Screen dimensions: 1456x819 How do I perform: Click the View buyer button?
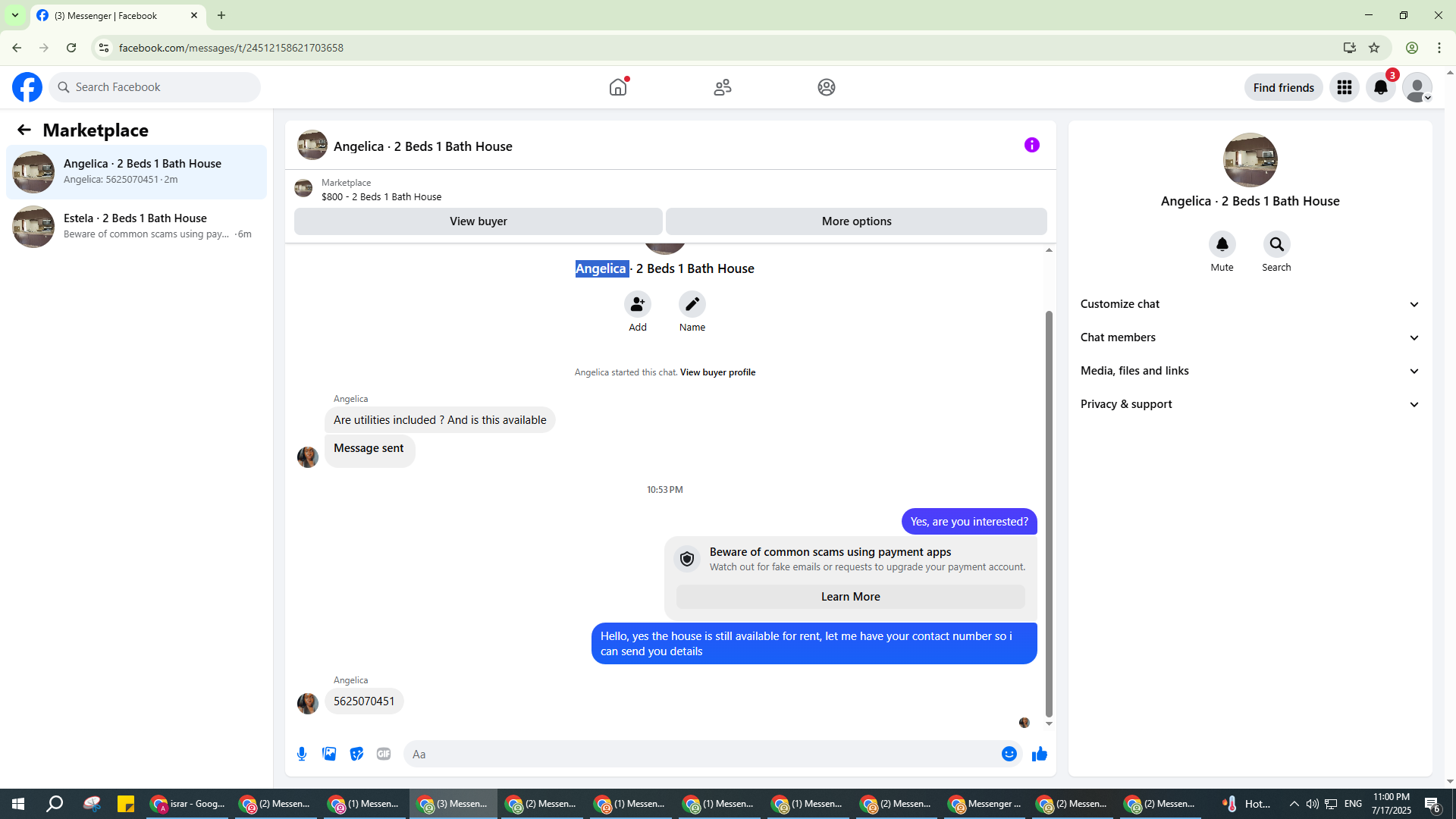pos(479,221)
